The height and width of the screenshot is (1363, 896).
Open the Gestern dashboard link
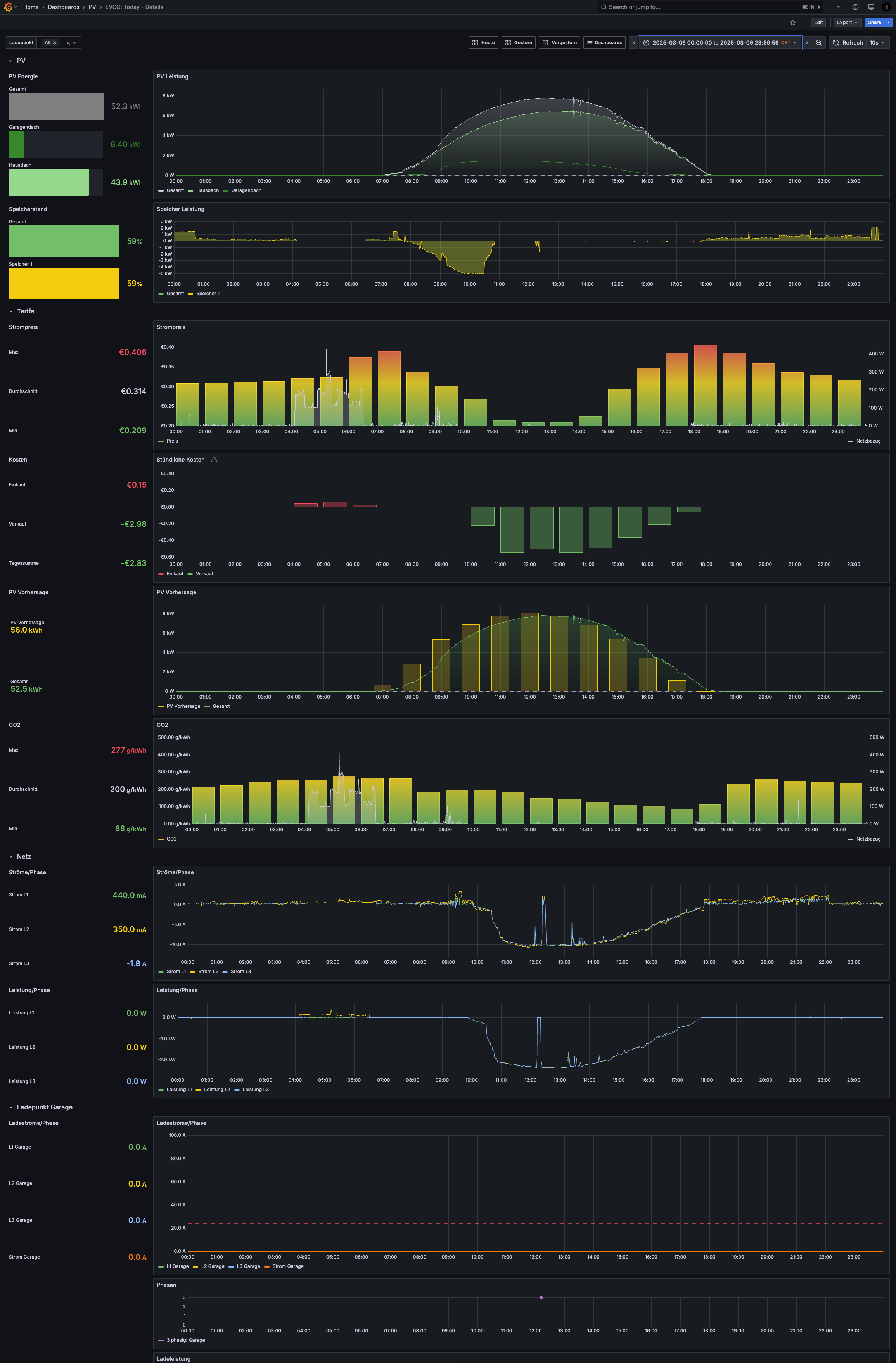(518, 42)
